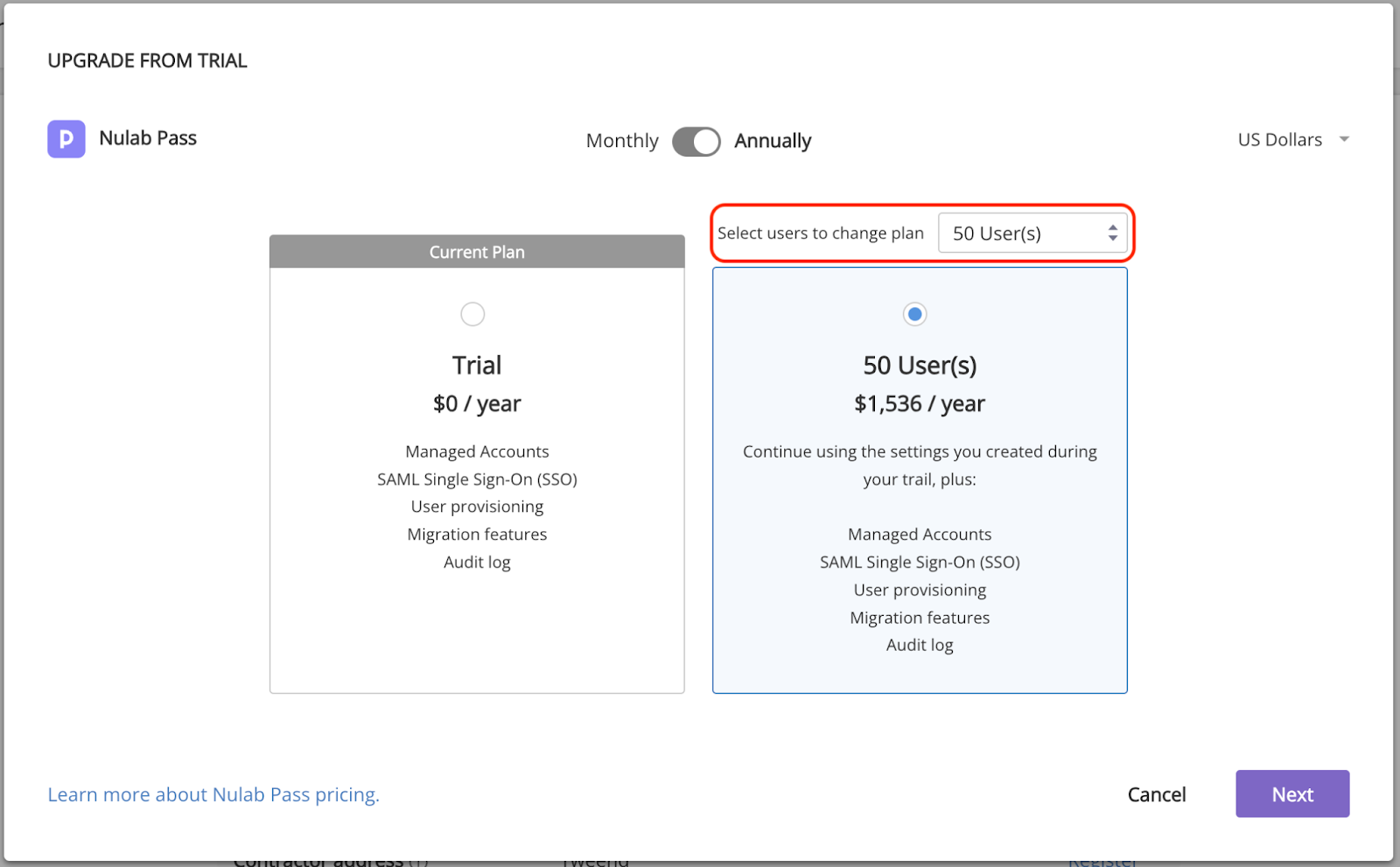Click Nulab Pass product name text
This screenshot has width=1400, height=867.
coord(148,138)
